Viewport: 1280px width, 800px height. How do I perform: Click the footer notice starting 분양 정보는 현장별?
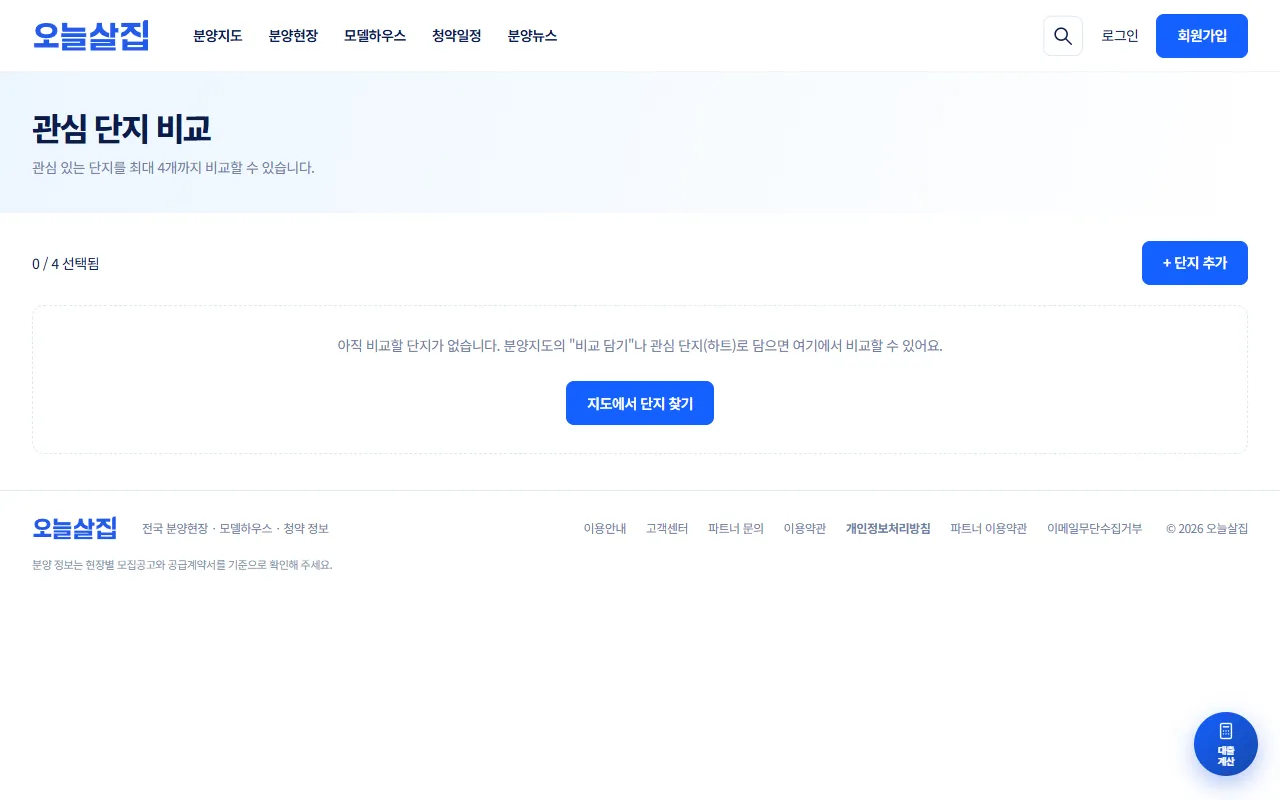(x=182, y=565)
